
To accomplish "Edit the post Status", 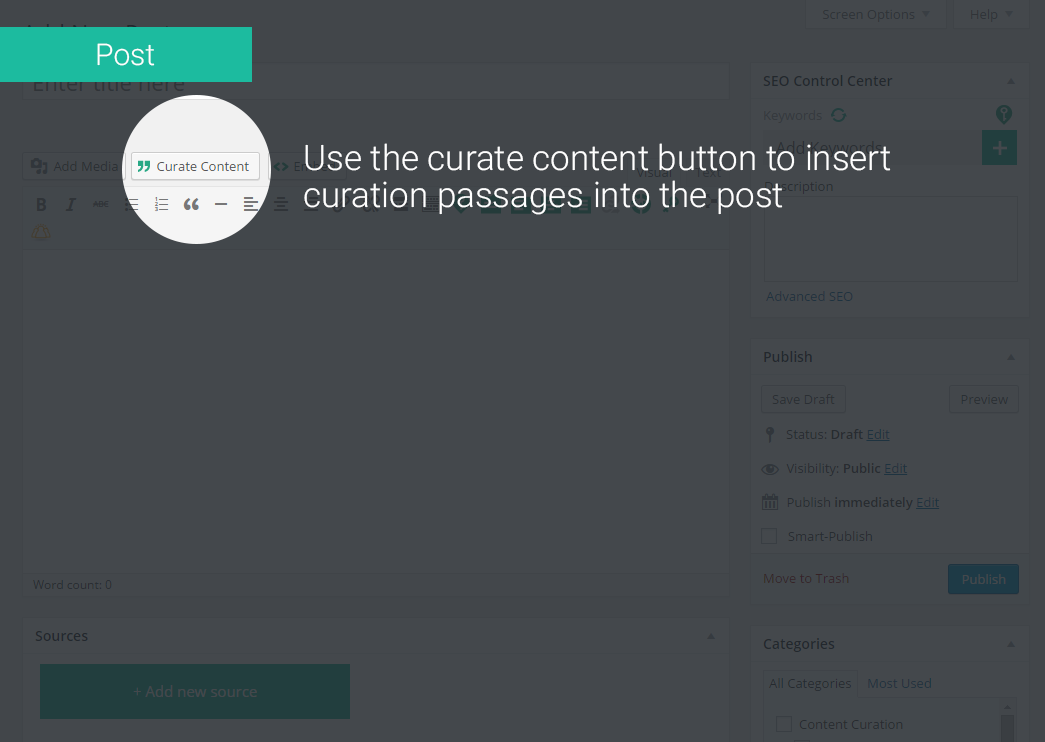I will (x=878, y=435).
